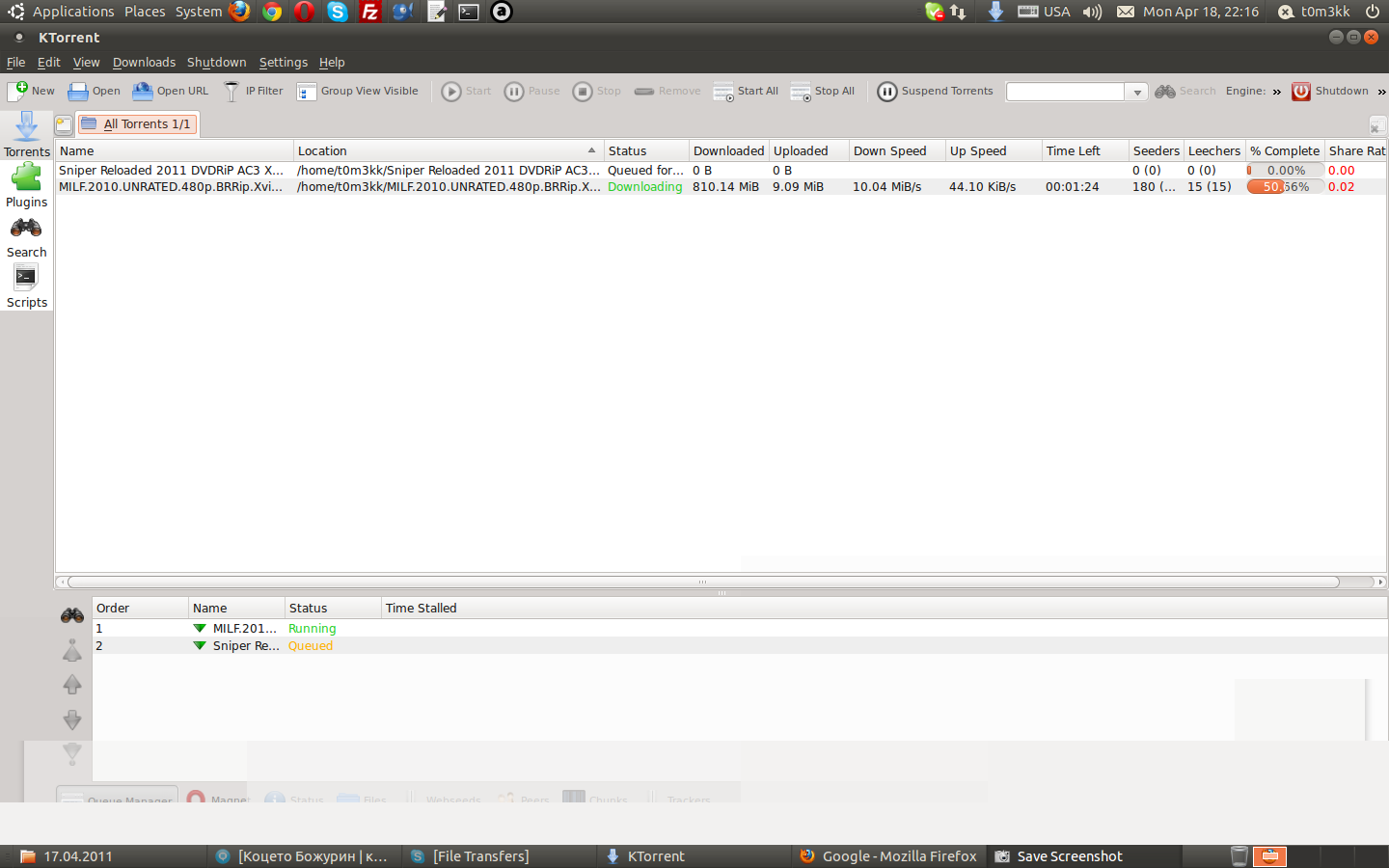Click the Stop torrent button

point(596,92)
